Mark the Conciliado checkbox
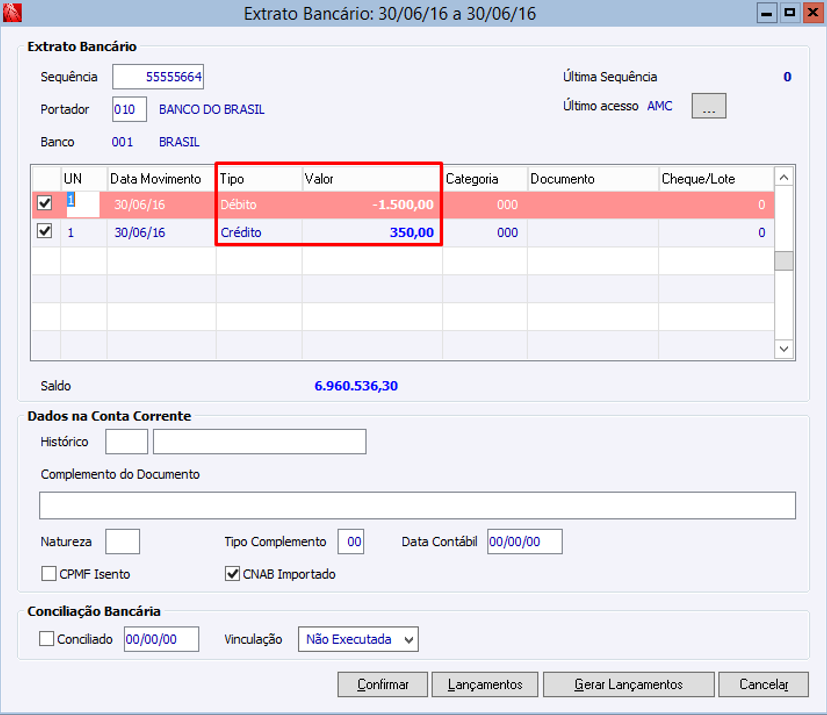Screen dimensions: 827x715 click(x=46, y=639)
